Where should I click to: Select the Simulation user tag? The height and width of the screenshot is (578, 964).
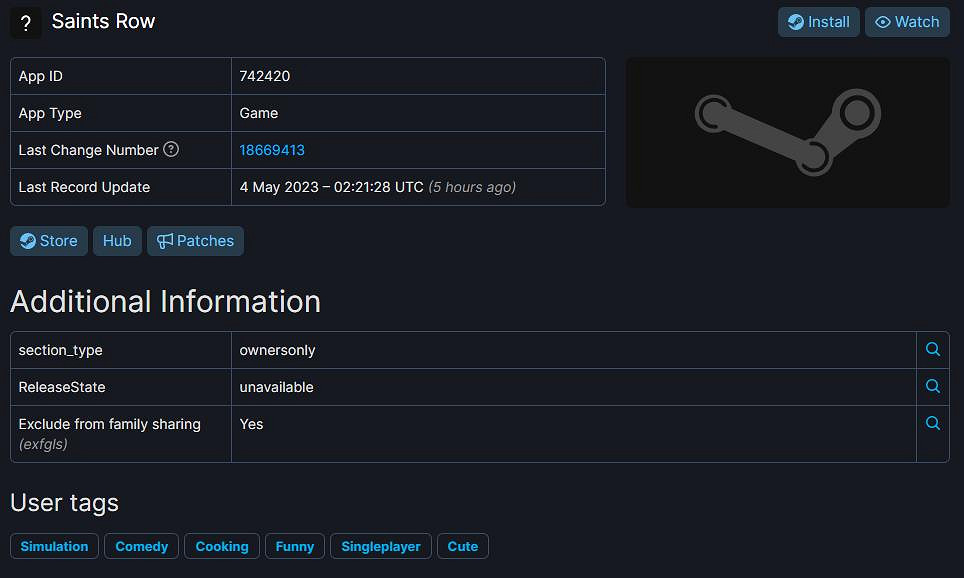tap(55, 546)
